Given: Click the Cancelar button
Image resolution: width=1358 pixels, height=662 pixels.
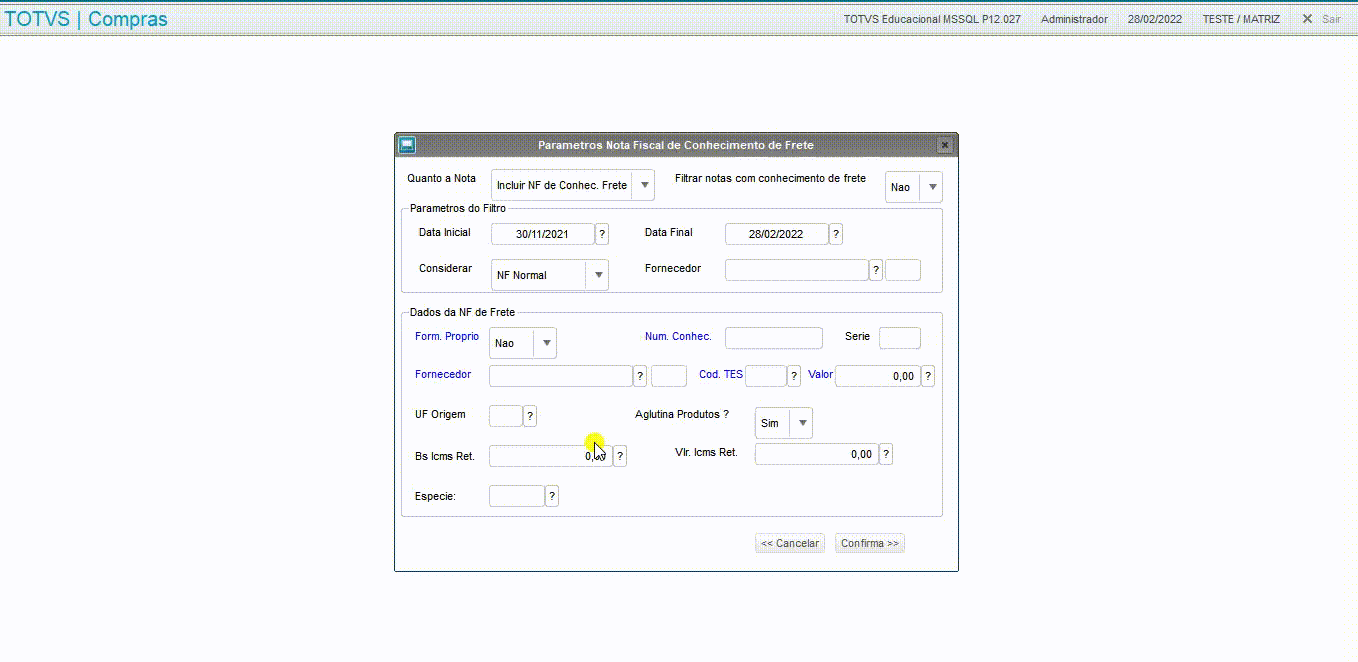Looking at the screenshot, I should [x=790, y=543].
